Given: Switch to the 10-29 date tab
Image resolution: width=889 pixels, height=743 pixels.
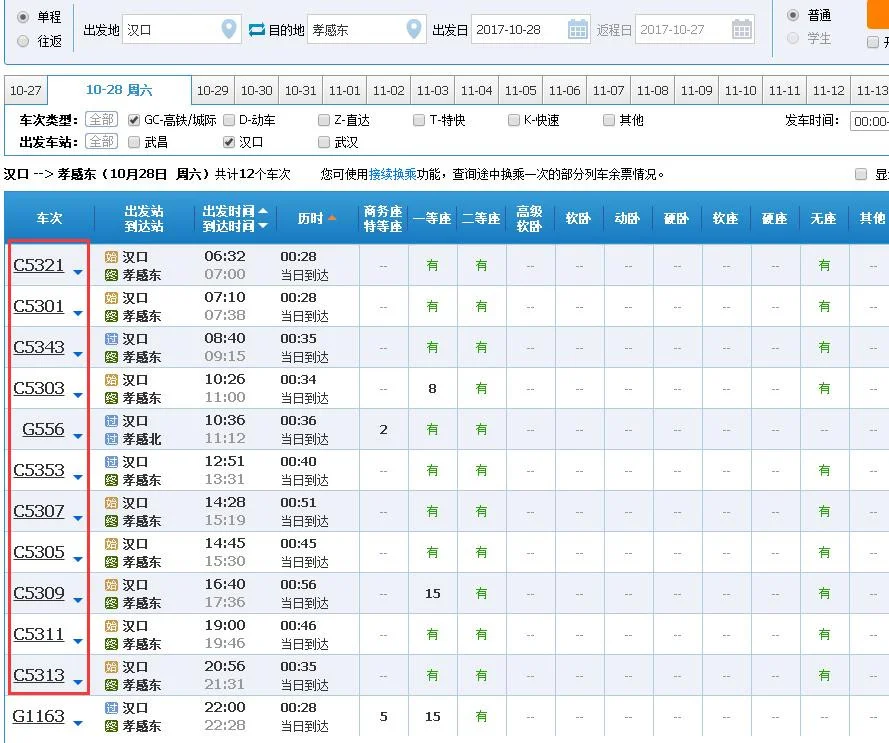Looking at the screenshot, I should (212, 90).
